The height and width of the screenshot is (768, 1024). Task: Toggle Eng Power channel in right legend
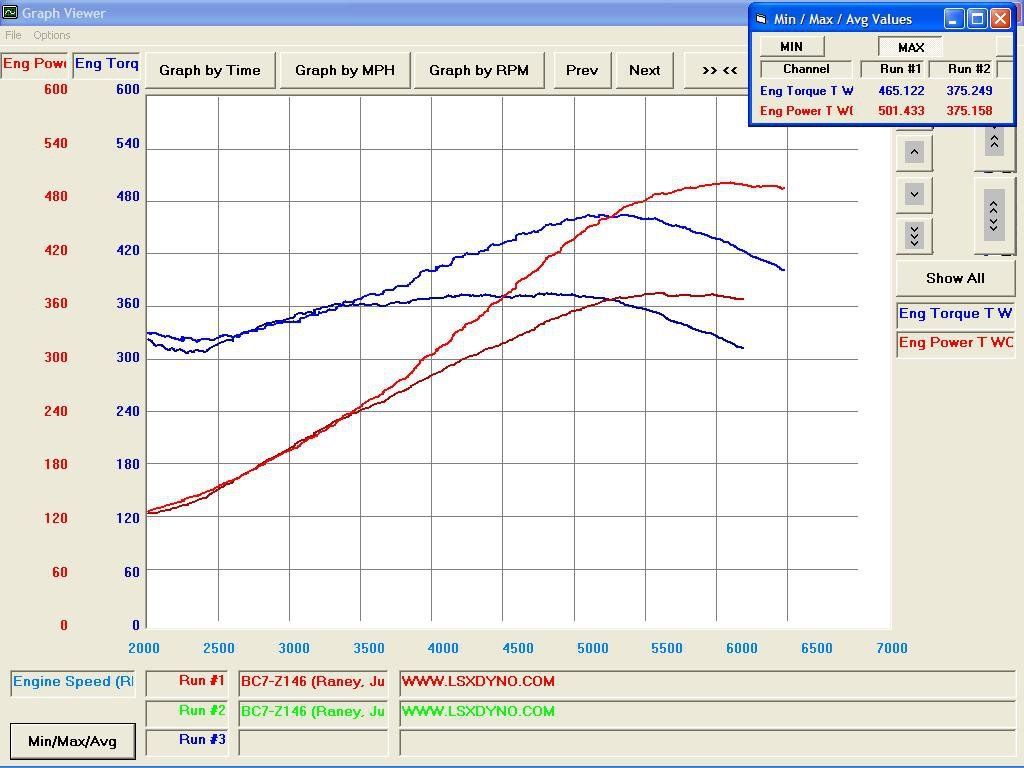[955, 343]
